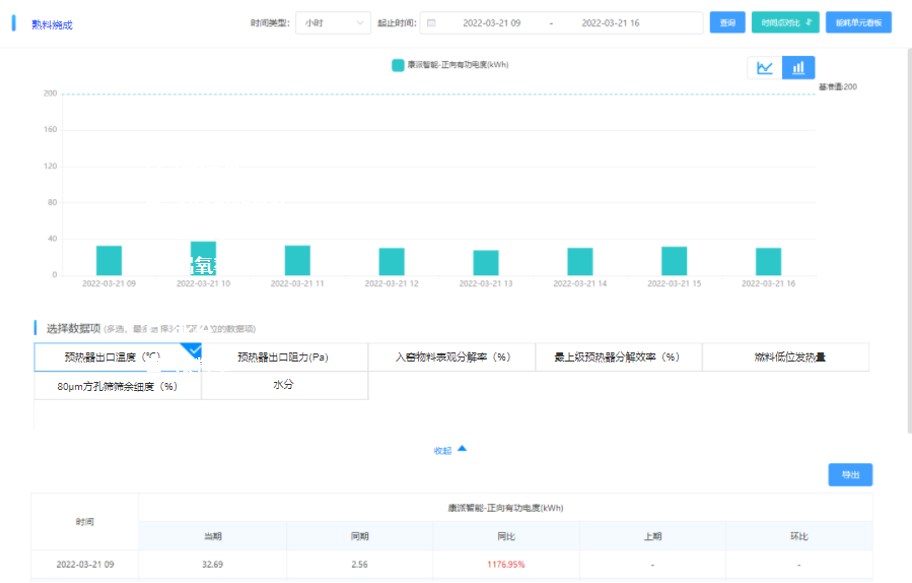Click the green 时间点对比 button
The width and height of the screenshot is (912, 583).
tap(785, 23)
